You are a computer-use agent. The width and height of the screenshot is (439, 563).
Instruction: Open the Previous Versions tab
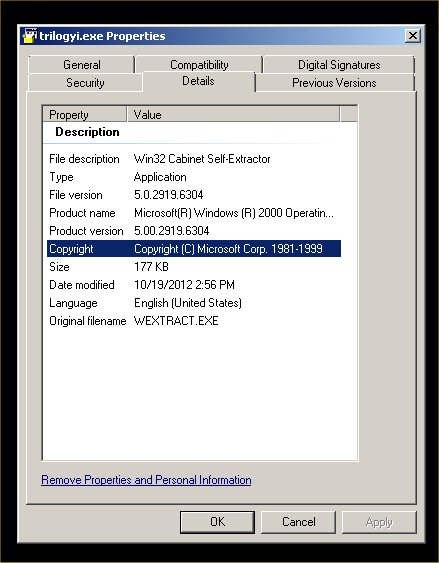tap(334, 83)
